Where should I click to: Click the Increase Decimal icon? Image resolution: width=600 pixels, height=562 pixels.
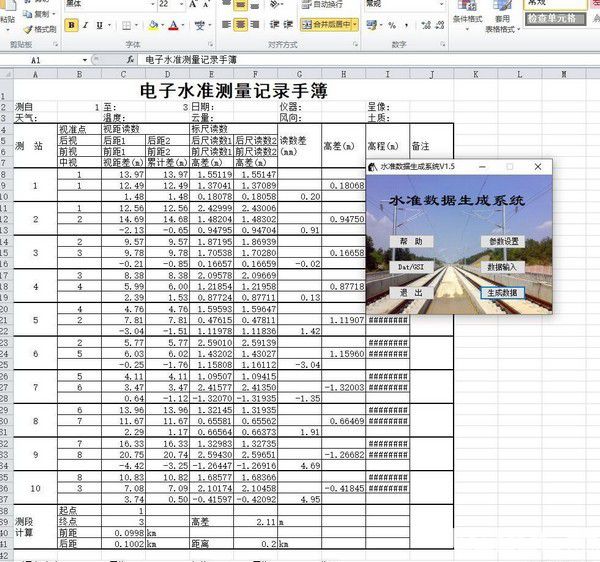pos(426,25)
